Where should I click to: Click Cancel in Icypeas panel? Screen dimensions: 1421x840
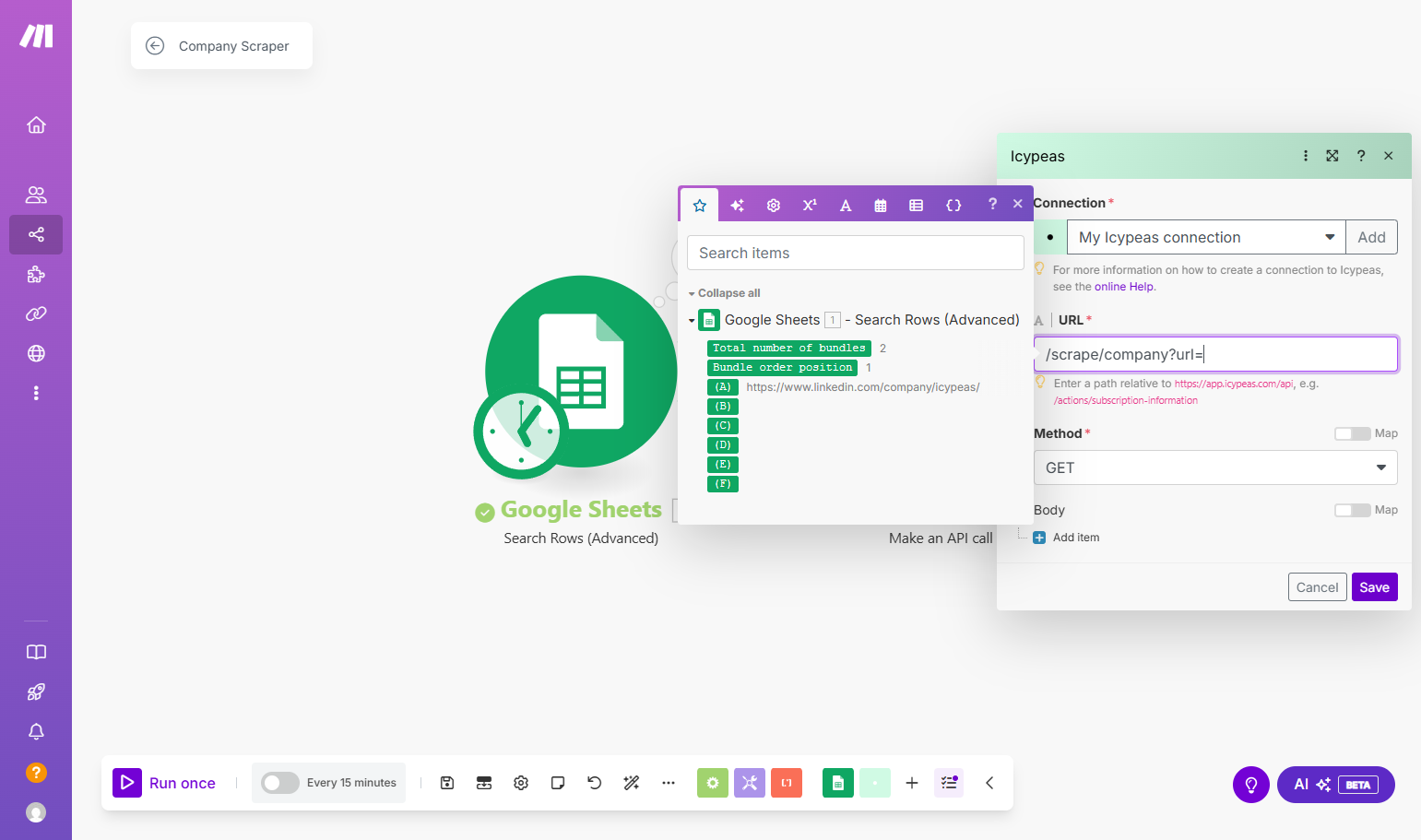pyautogui.click(x=1317, y=587)
